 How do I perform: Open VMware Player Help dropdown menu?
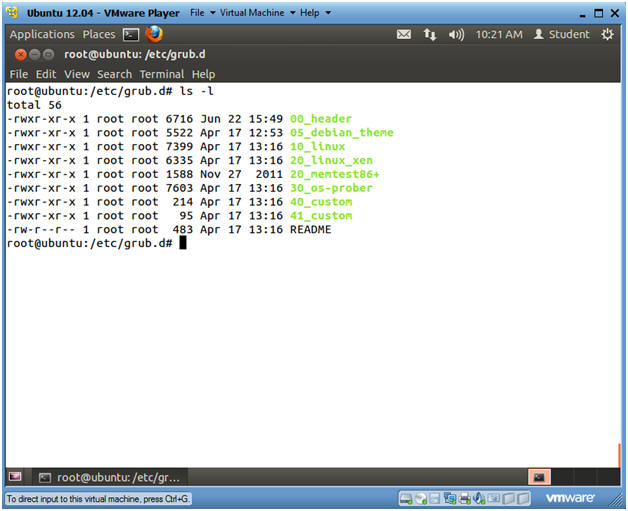[315, 13]
